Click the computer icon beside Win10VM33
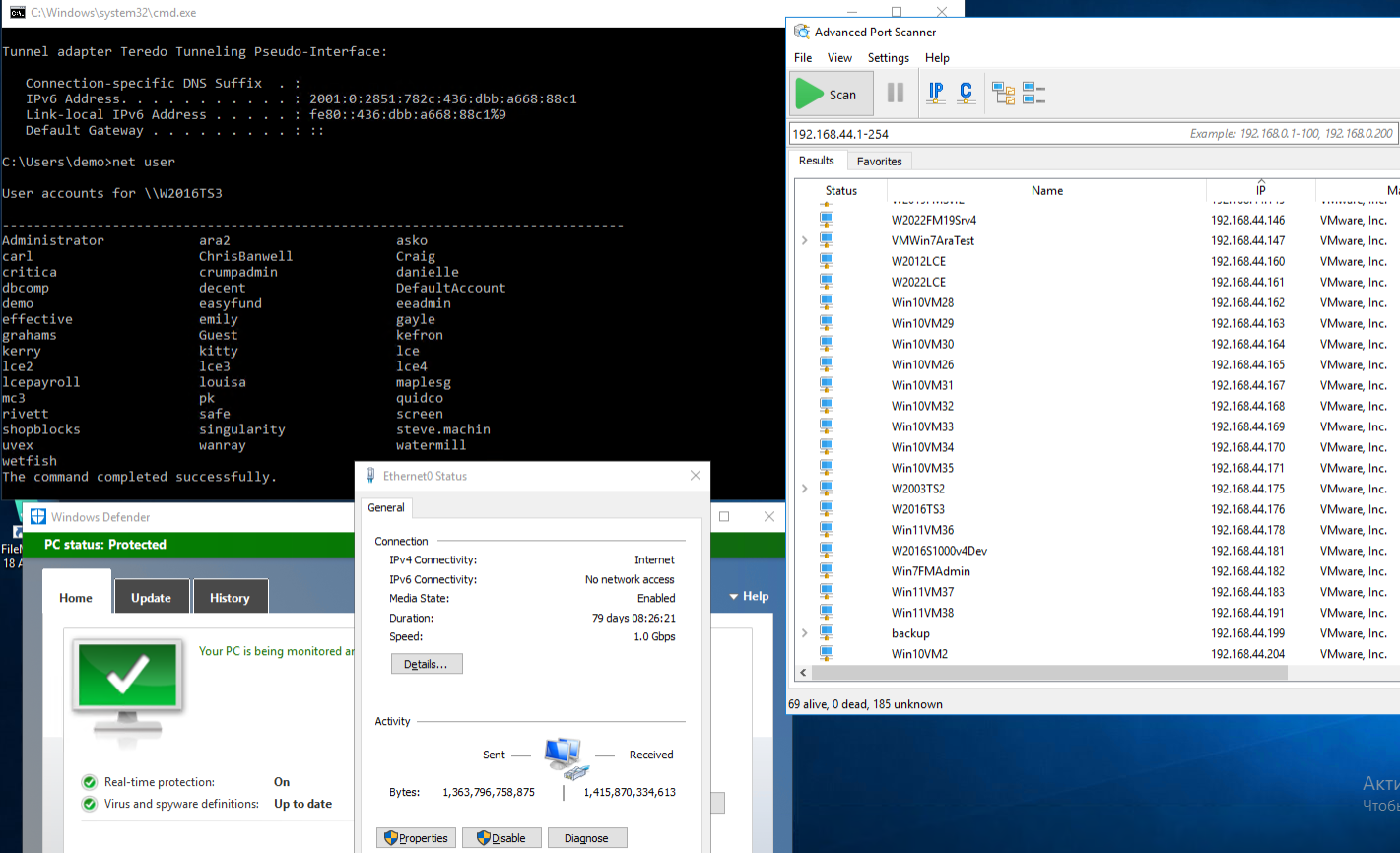 click(x=827, y=426)
